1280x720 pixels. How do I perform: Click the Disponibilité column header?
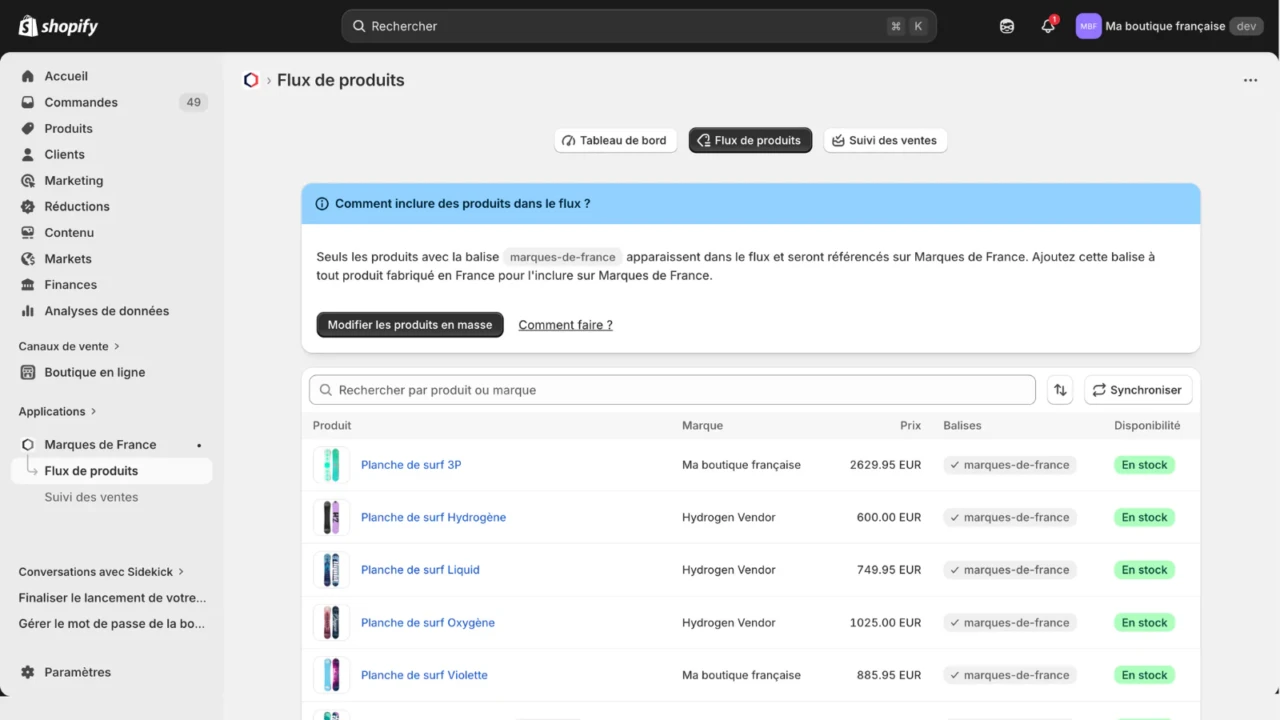tap(1147, 425)
